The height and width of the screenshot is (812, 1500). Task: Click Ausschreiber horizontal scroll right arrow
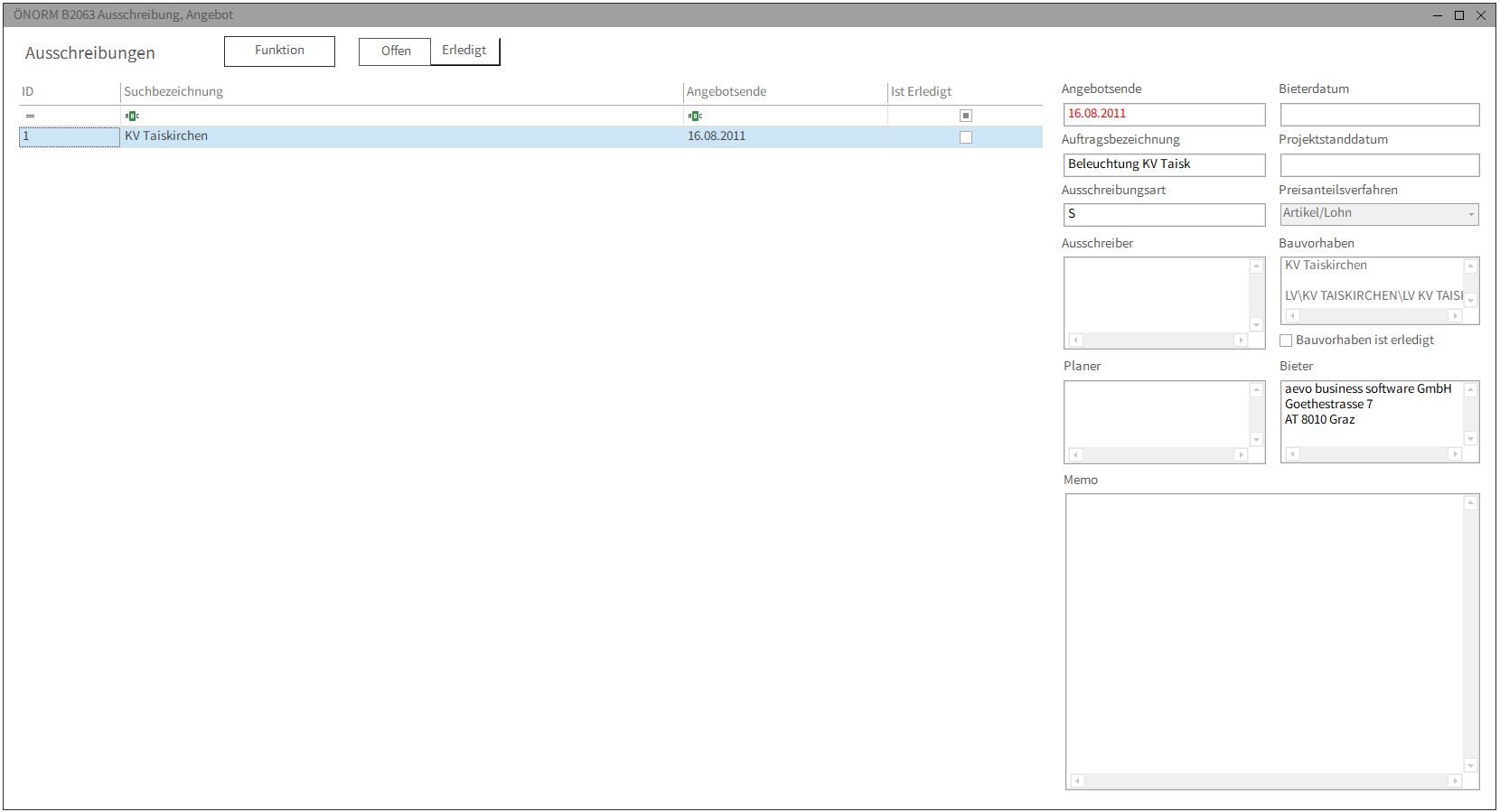[1241, 341]
